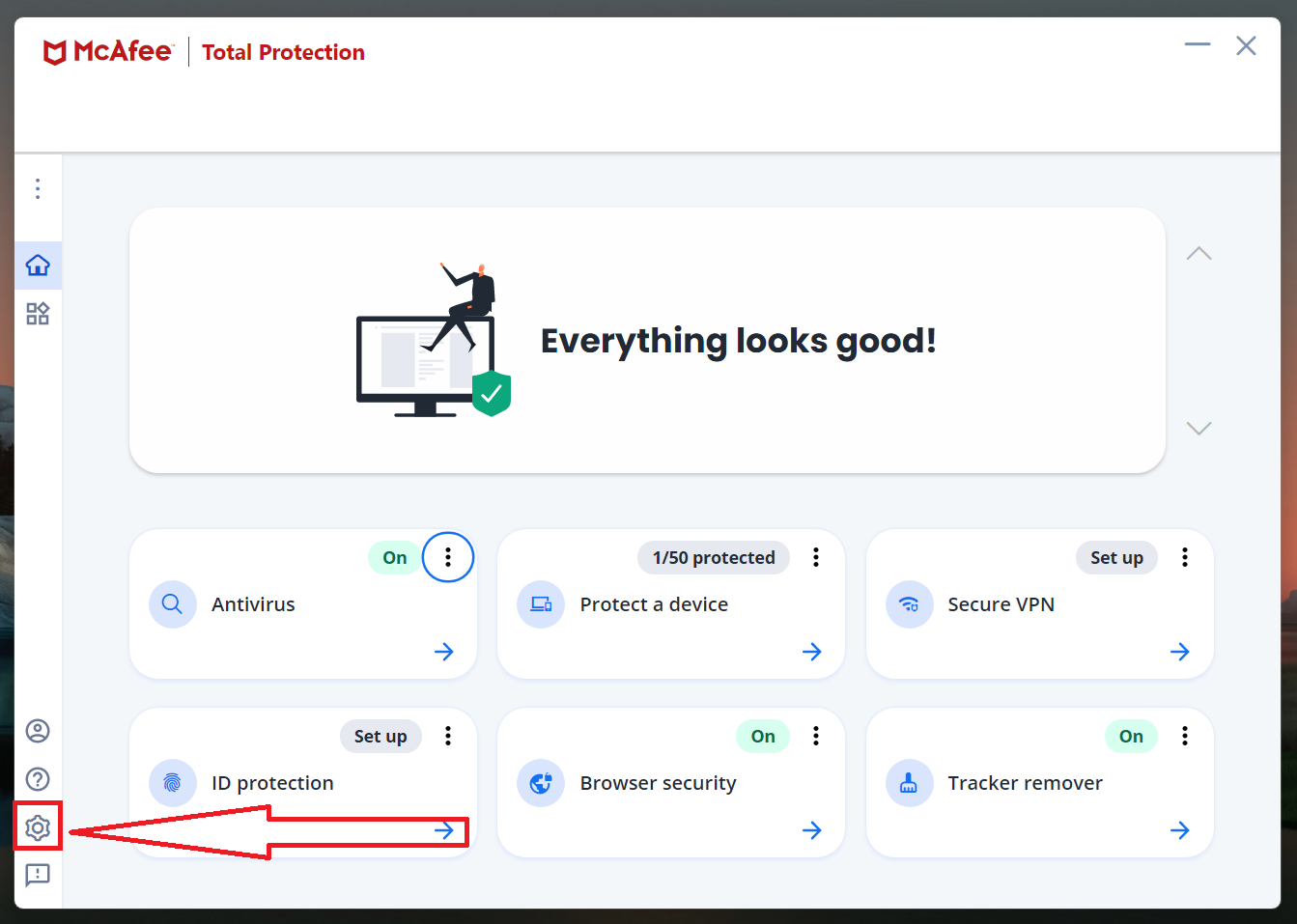This screenshot has height=924, width=1297.
Task: Open the Protect a device options menu
Action: 816,557
